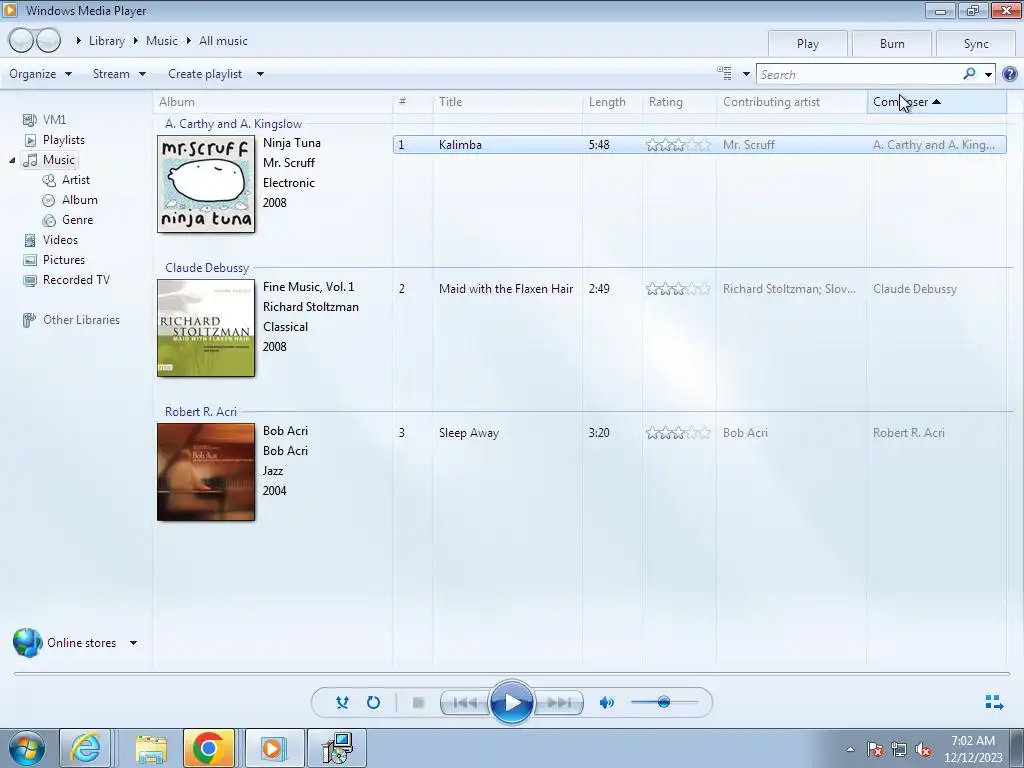The width and height of the screenshot is (1024, 768).
Task: Open Create playlist dropdown arrow
Action: click(x=260, y=74)
